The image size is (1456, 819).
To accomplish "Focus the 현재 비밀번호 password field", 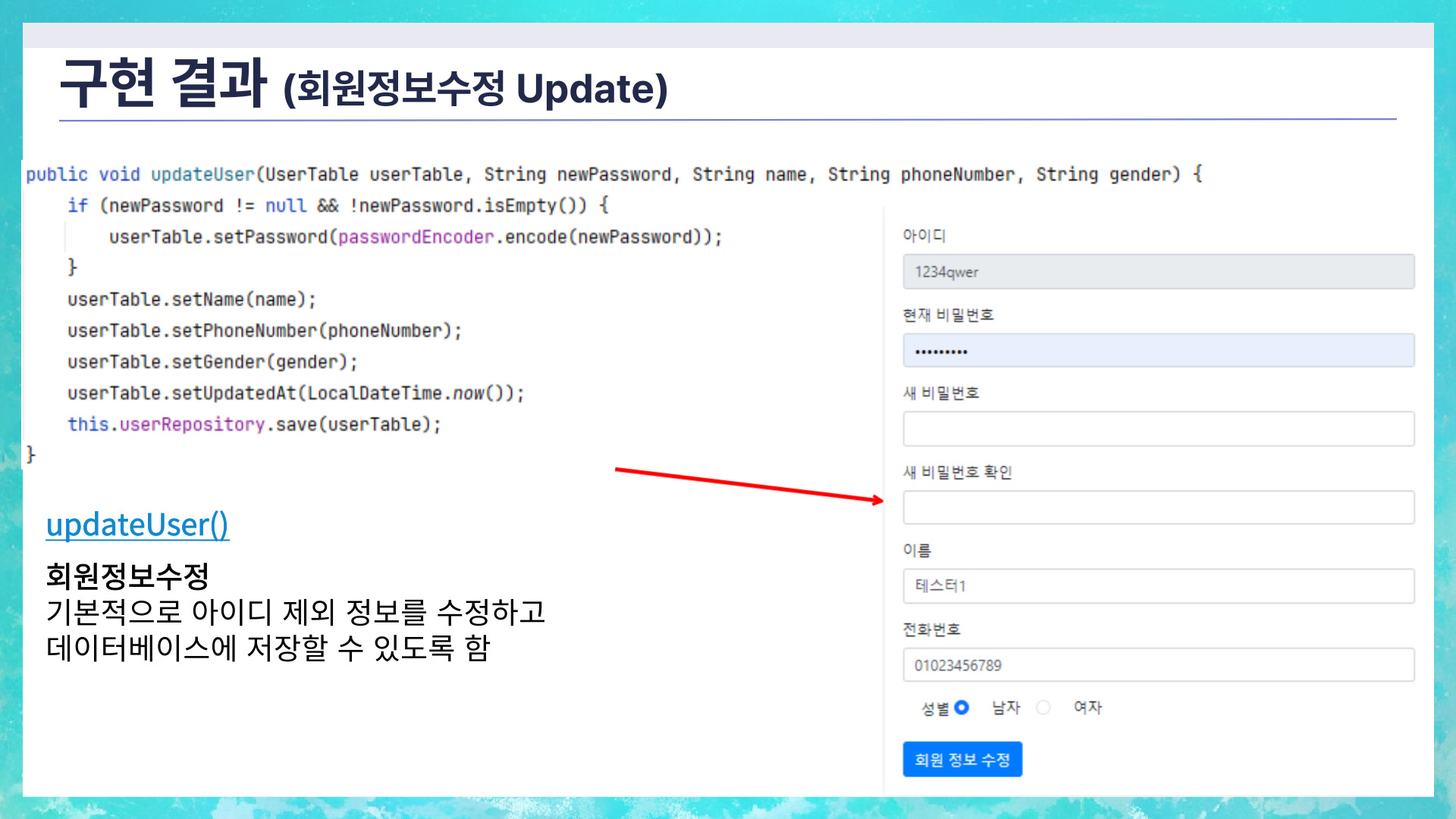I will (x=1158, y=350).
